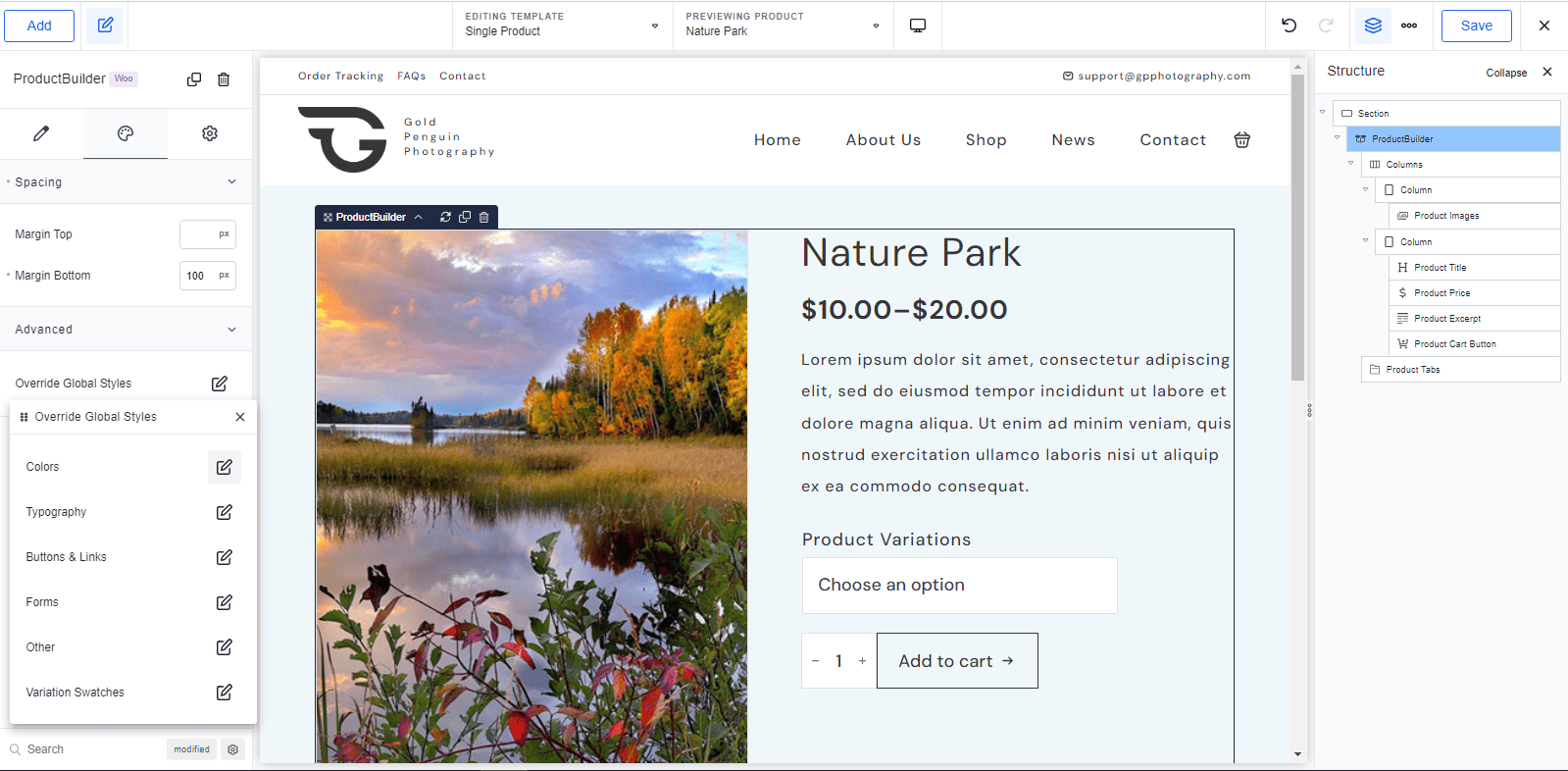The image size is (1568, 771).
Task: Switch to the advanced gear settings tab
Action: 210,133
